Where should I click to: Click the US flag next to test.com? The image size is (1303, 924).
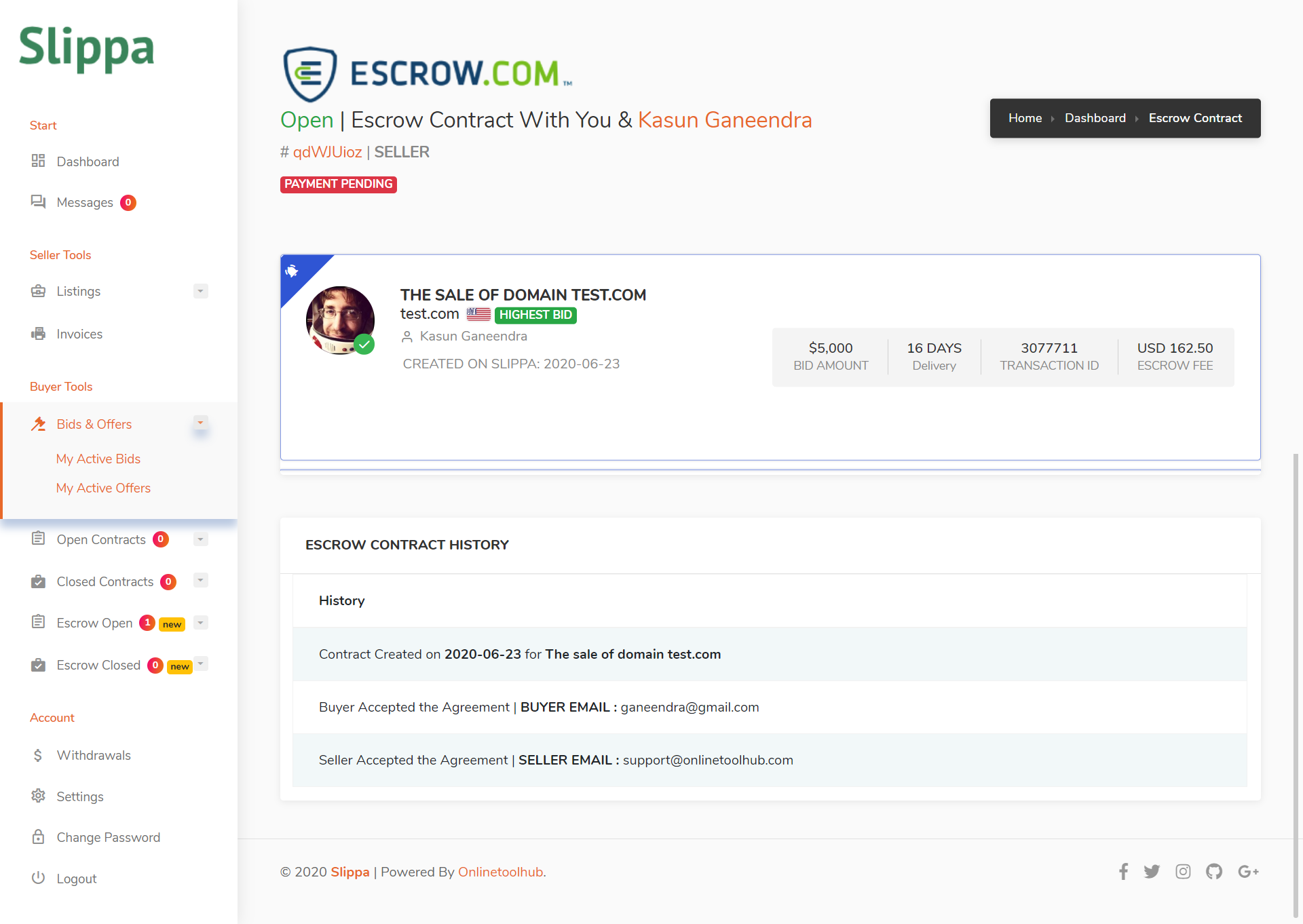[x=478, y=314]
